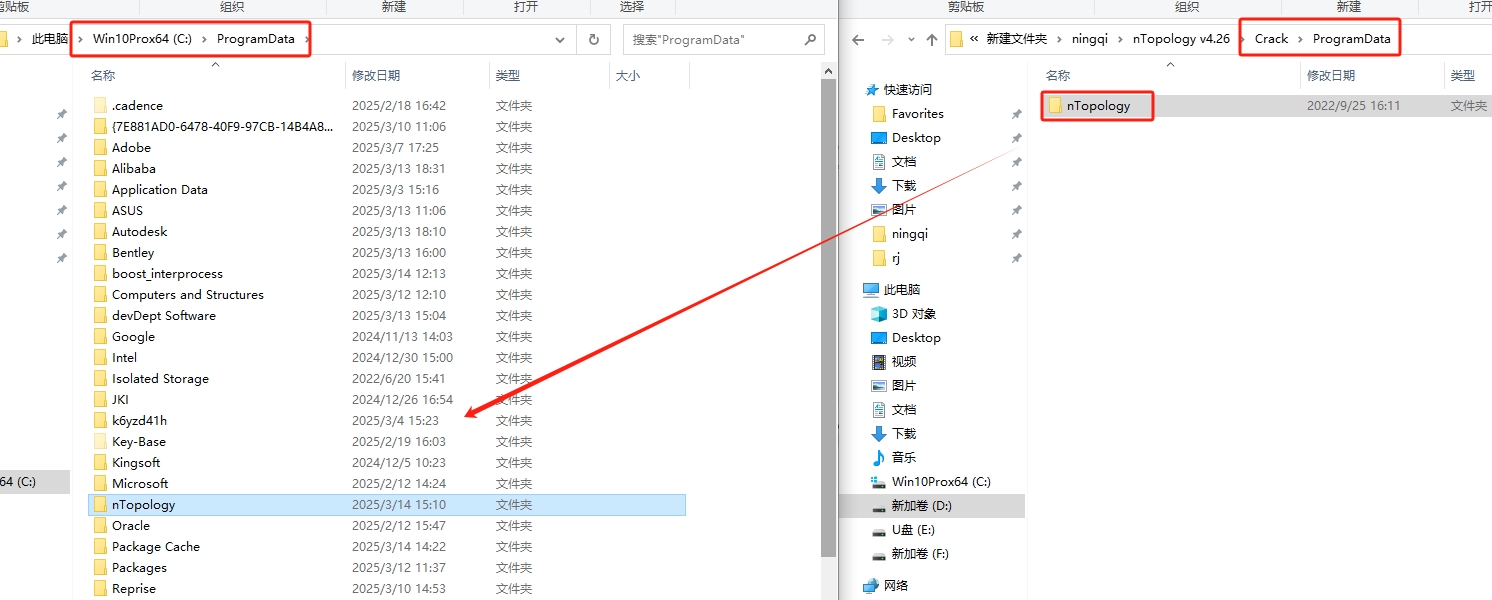Select ProgramData breadcrumb in left address bar
The height and width of the screenshot is (600, 1492).
point(256,40)
